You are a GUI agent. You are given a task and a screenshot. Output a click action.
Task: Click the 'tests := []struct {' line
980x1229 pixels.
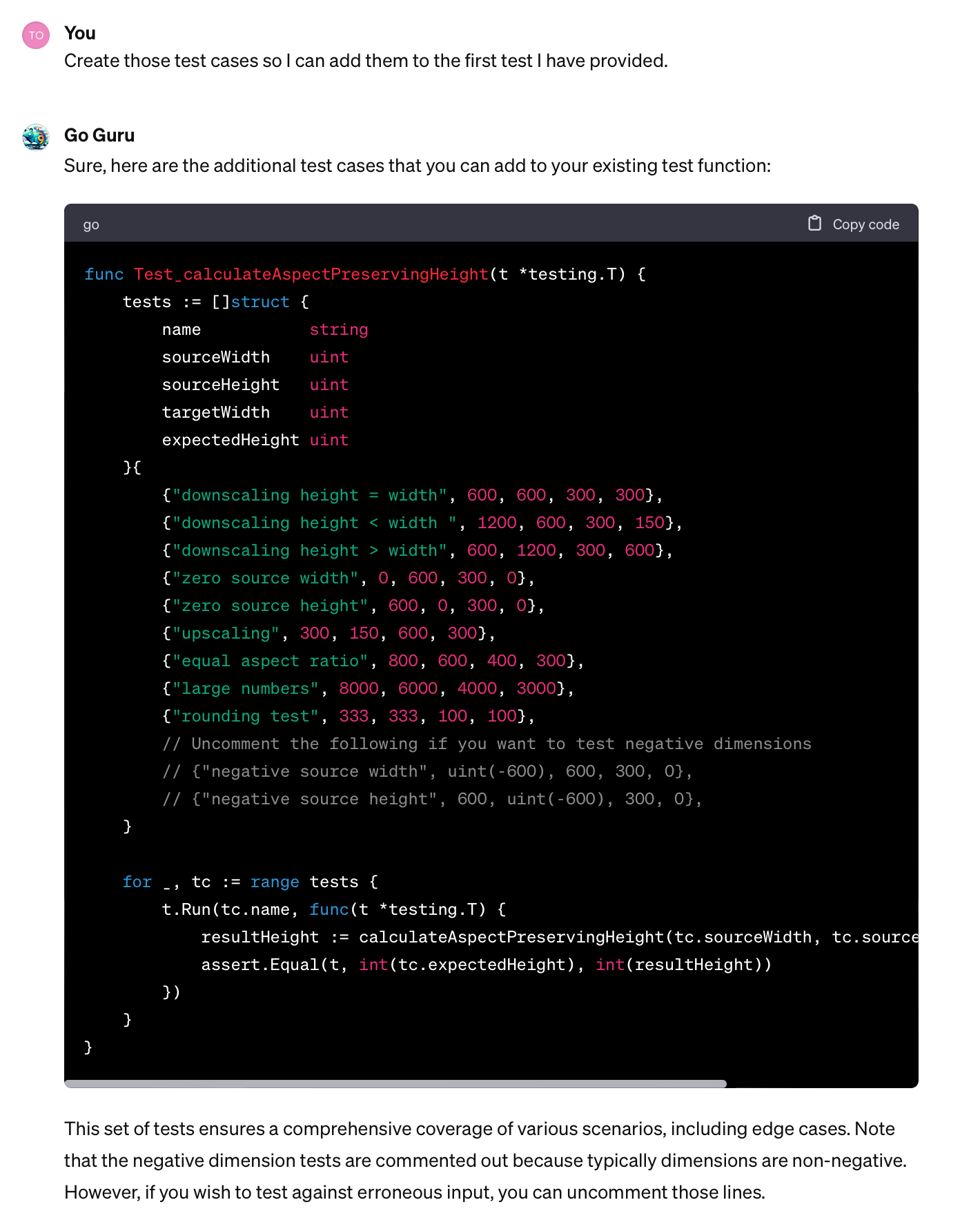tap(216, 302)
